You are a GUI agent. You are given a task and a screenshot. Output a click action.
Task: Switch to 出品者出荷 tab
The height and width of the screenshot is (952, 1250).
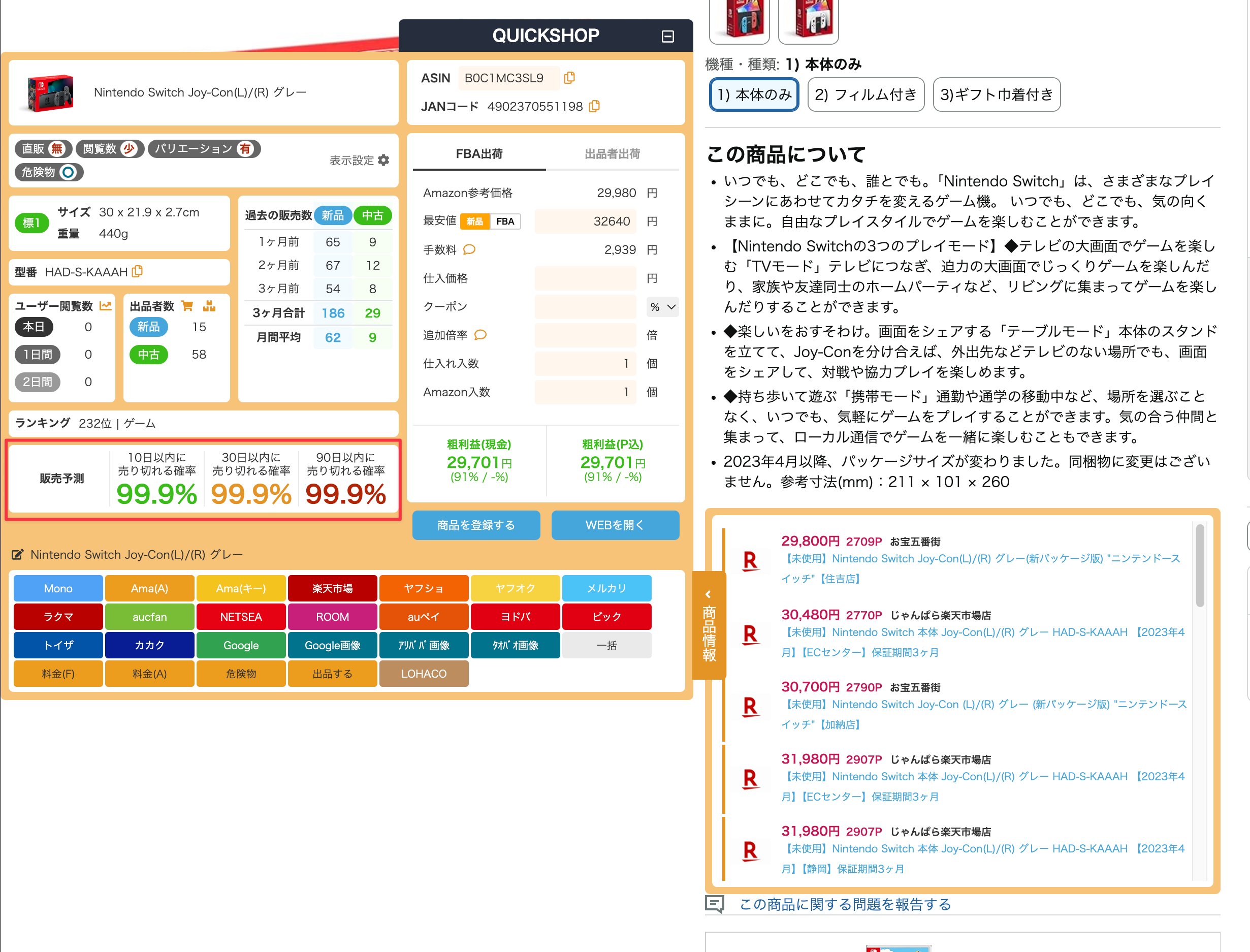point(613,154)
